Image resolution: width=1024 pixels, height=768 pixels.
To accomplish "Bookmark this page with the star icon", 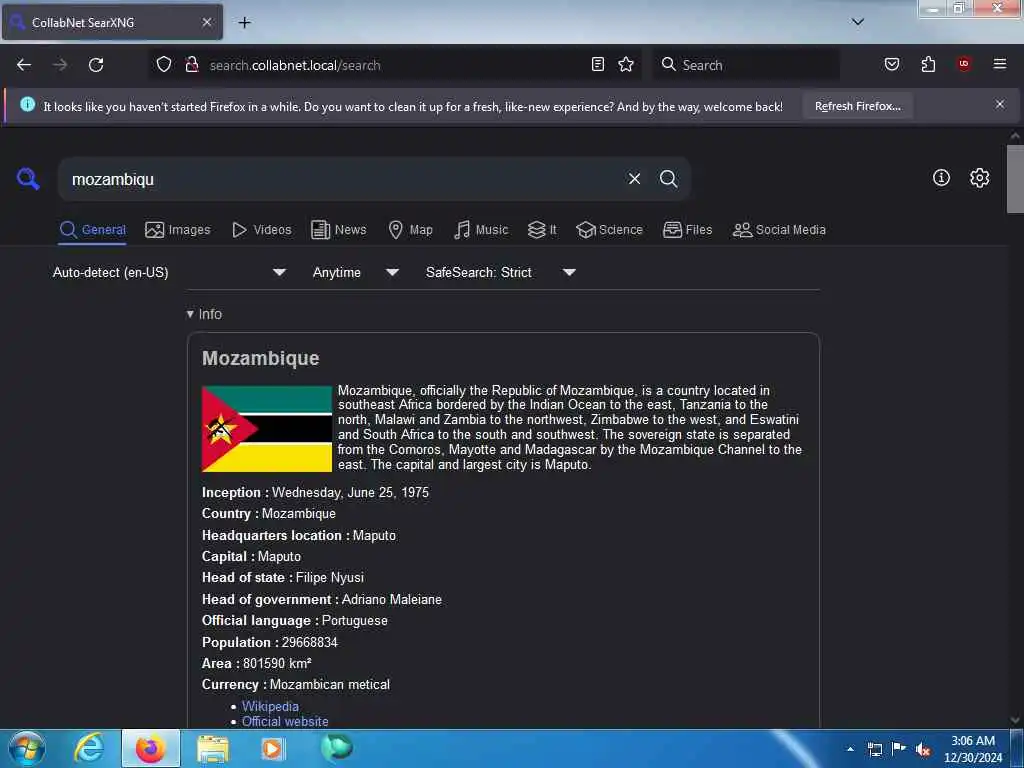I will click(x=626, y=64).
